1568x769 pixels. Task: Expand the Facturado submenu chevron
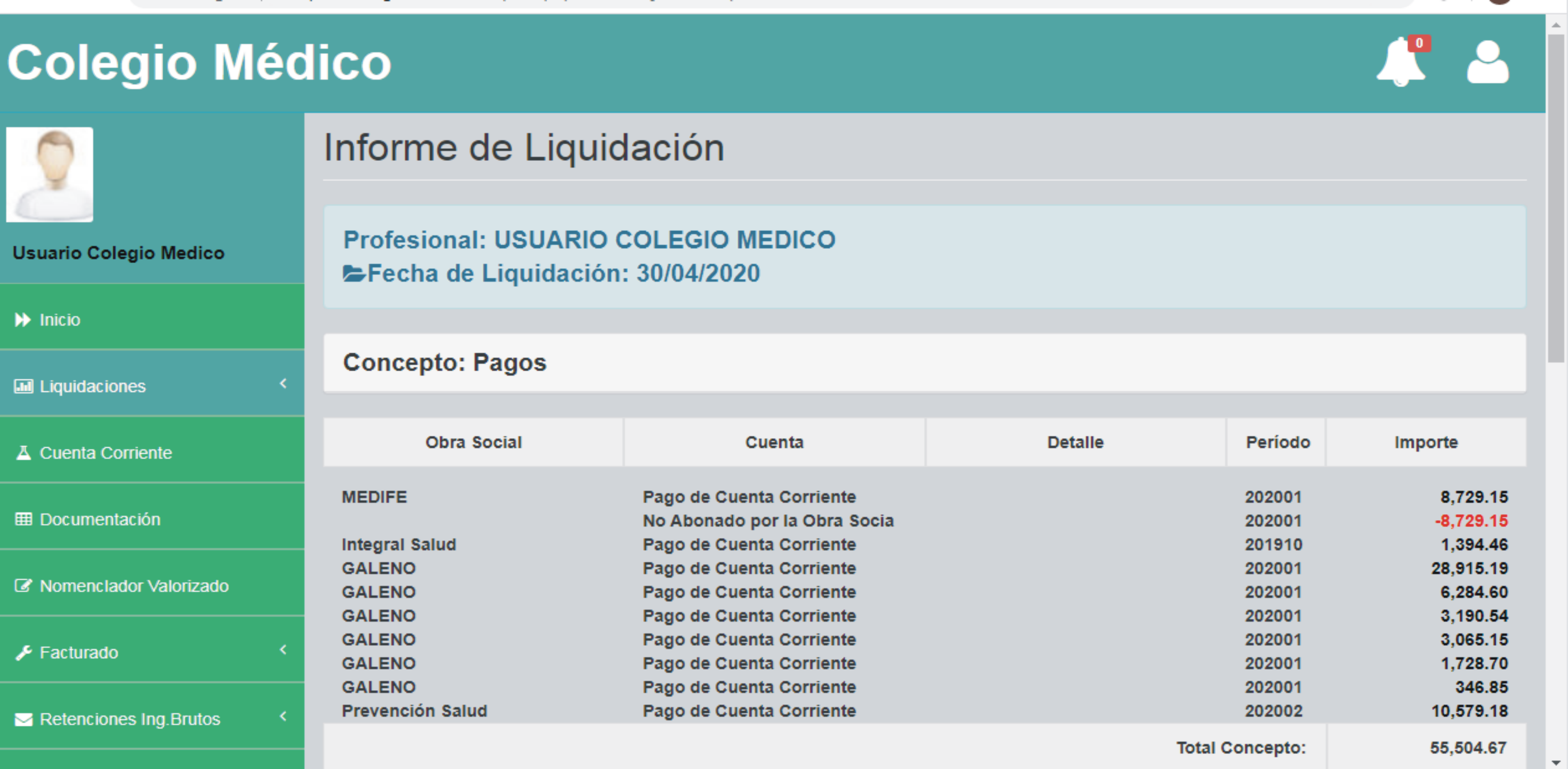click(x=283, y=650)
